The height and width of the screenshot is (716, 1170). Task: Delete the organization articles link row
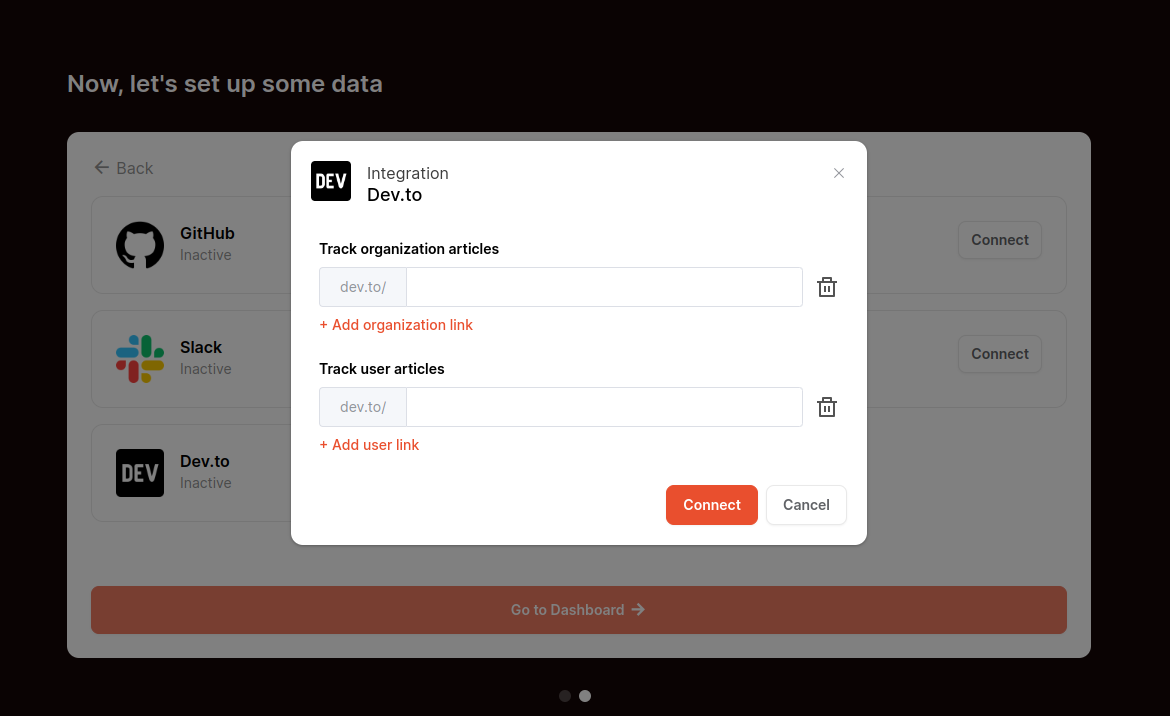coord(827,287)
